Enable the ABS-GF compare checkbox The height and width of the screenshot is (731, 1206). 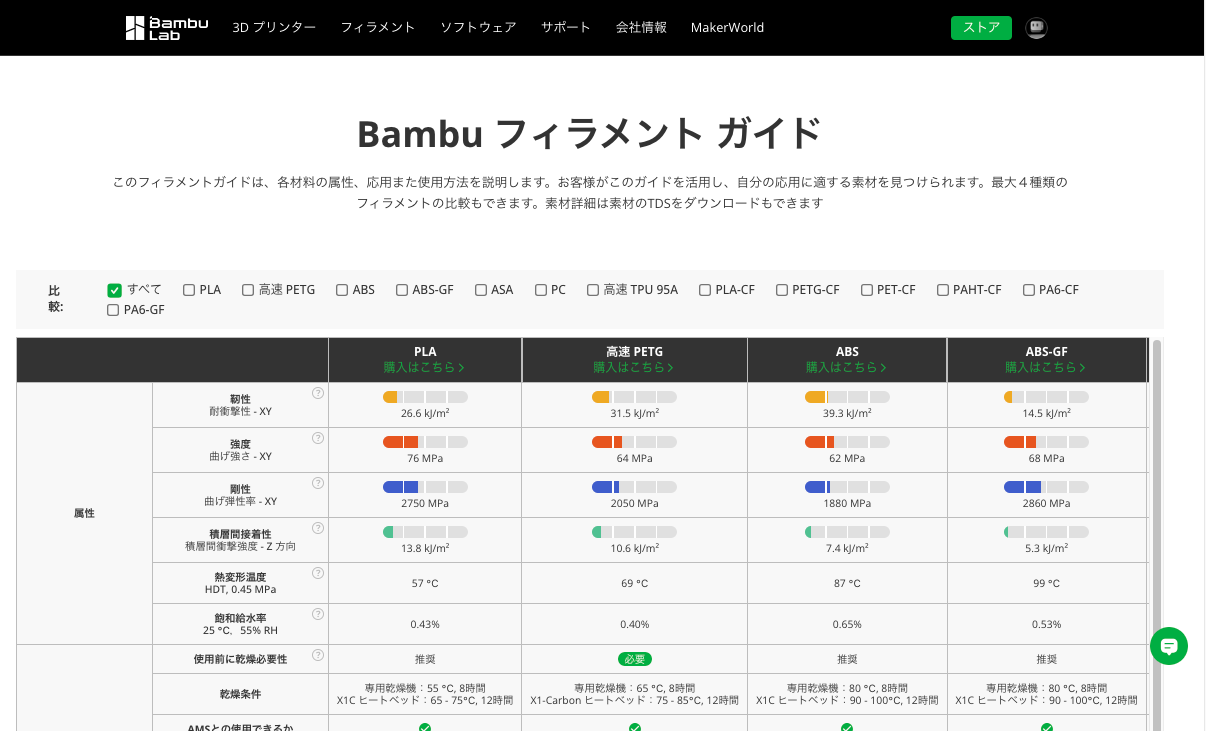(402, 290)
